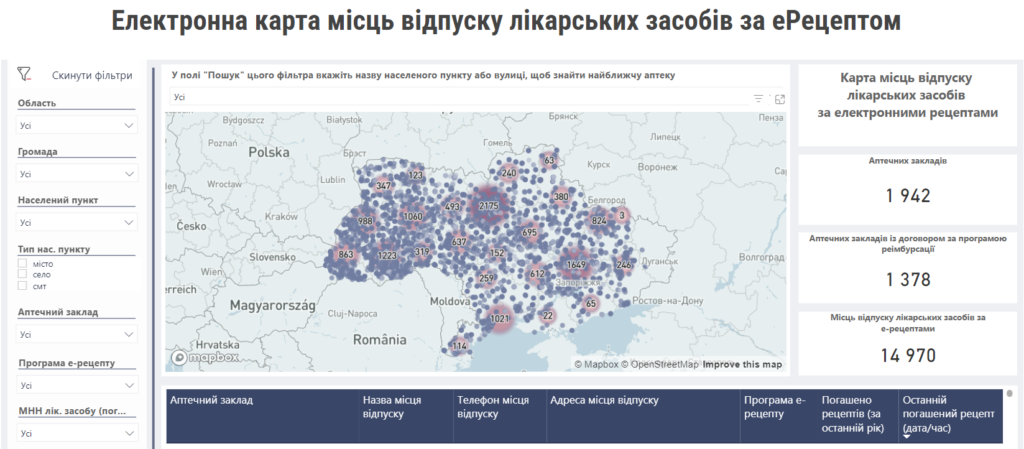This screenshot has height=449, width=1024.
Task: Sort by Телефон місця відпуску column
Action: coord(493,407)
